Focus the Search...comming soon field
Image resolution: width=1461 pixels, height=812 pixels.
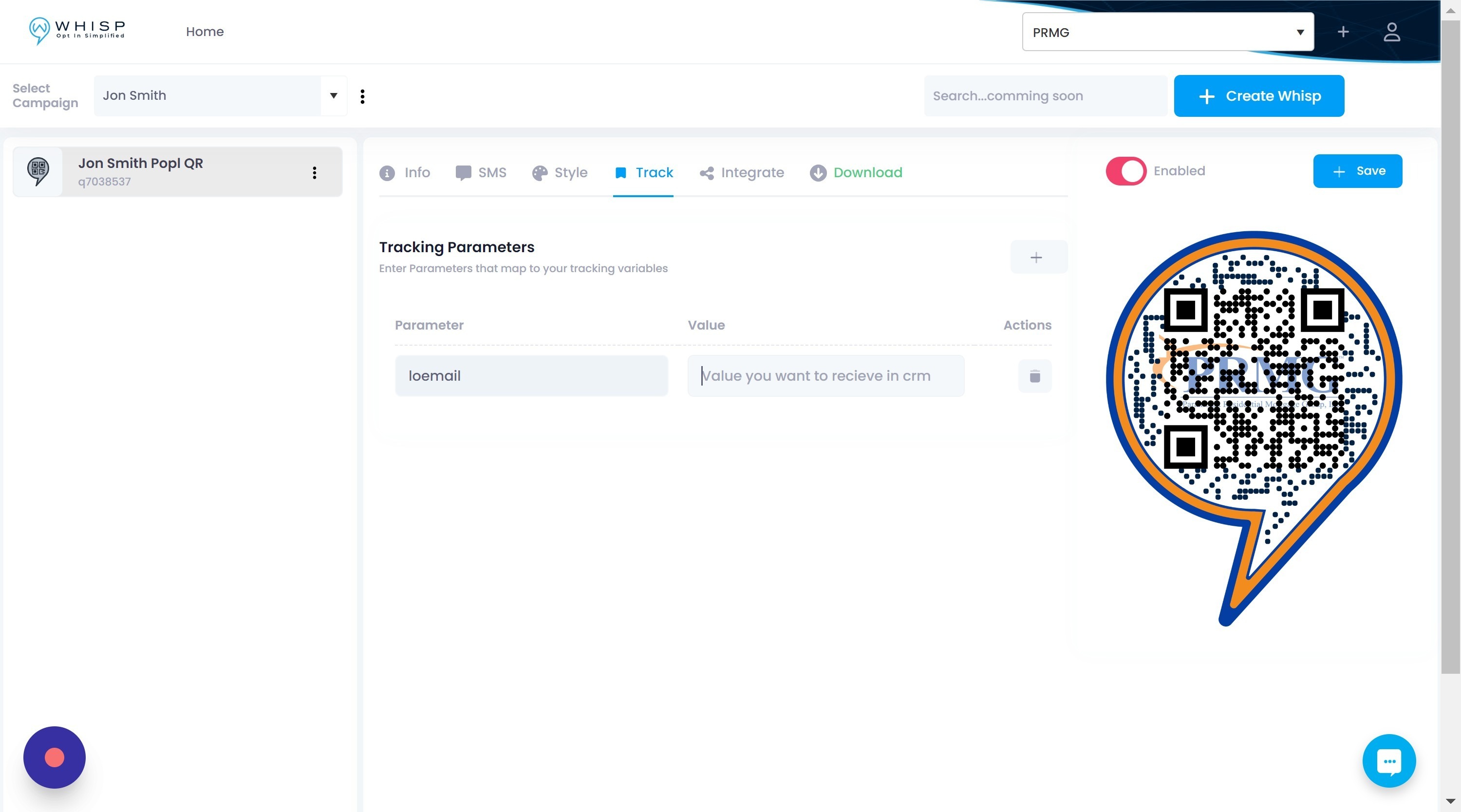coord(1045,96)
